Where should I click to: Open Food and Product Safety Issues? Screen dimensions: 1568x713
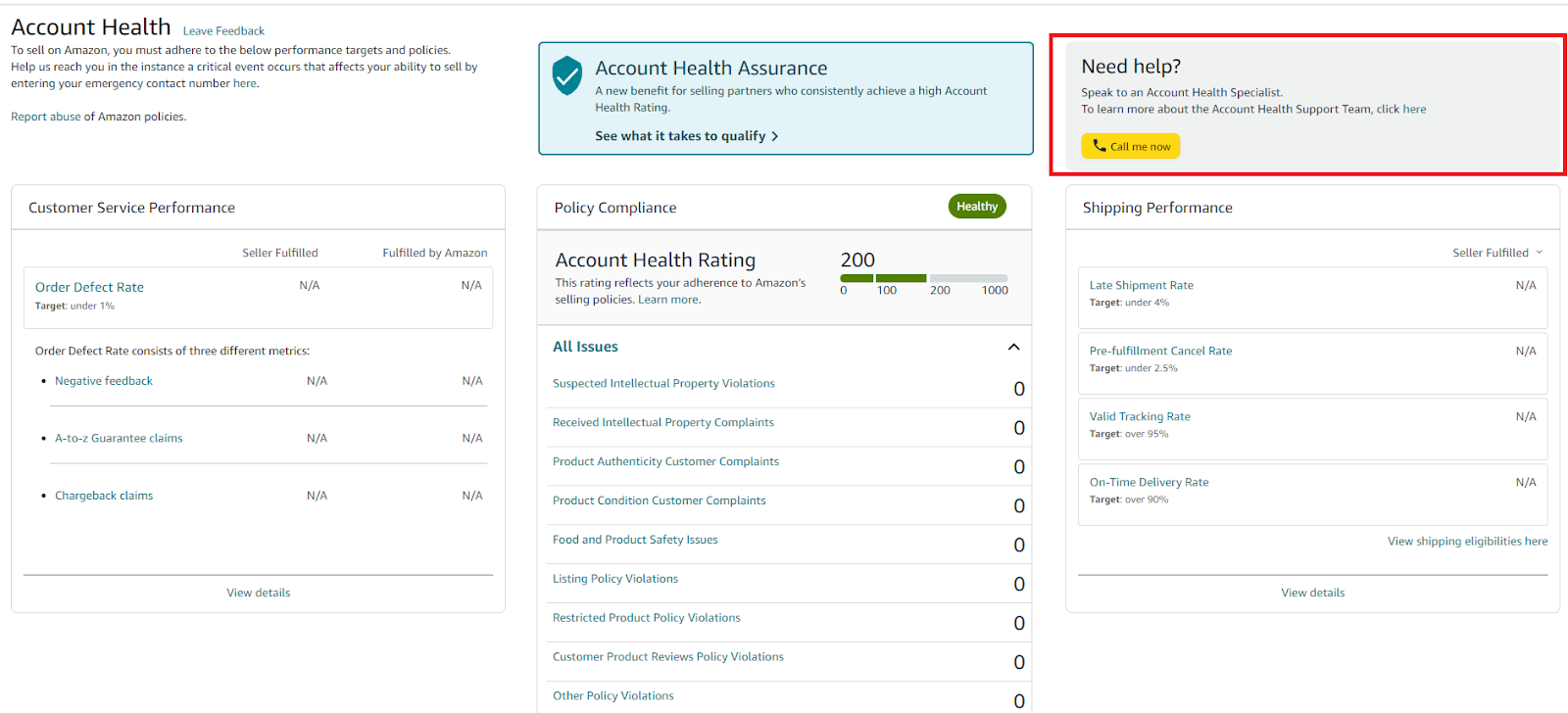[635, 540]
